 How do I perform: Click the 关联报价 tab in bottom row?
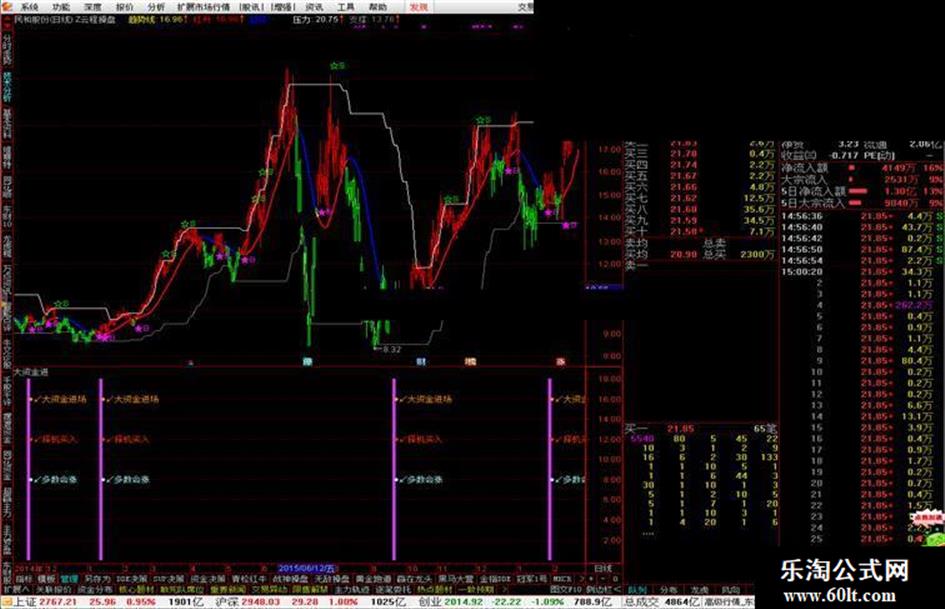[53, 589]
